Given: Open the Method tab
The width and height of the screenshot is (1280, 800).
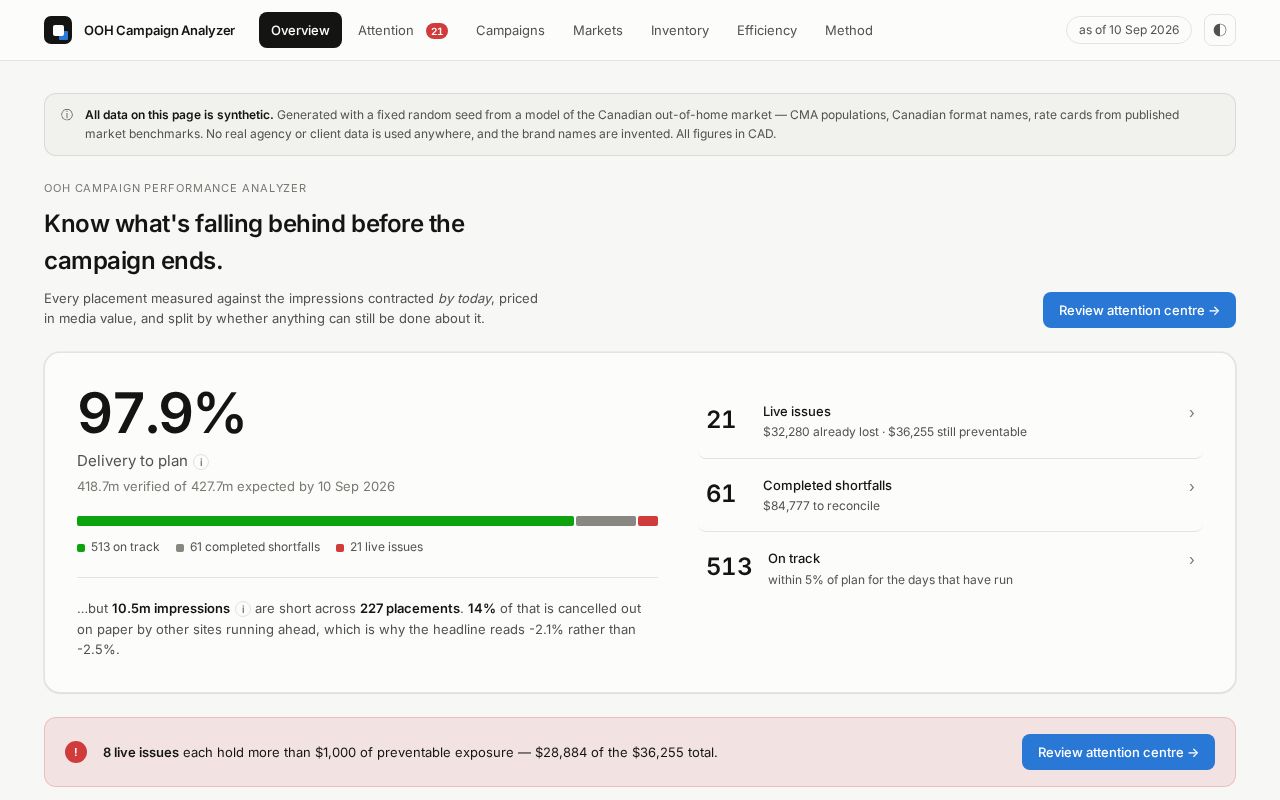Looking at the screenshot, I should pos(849,30).
